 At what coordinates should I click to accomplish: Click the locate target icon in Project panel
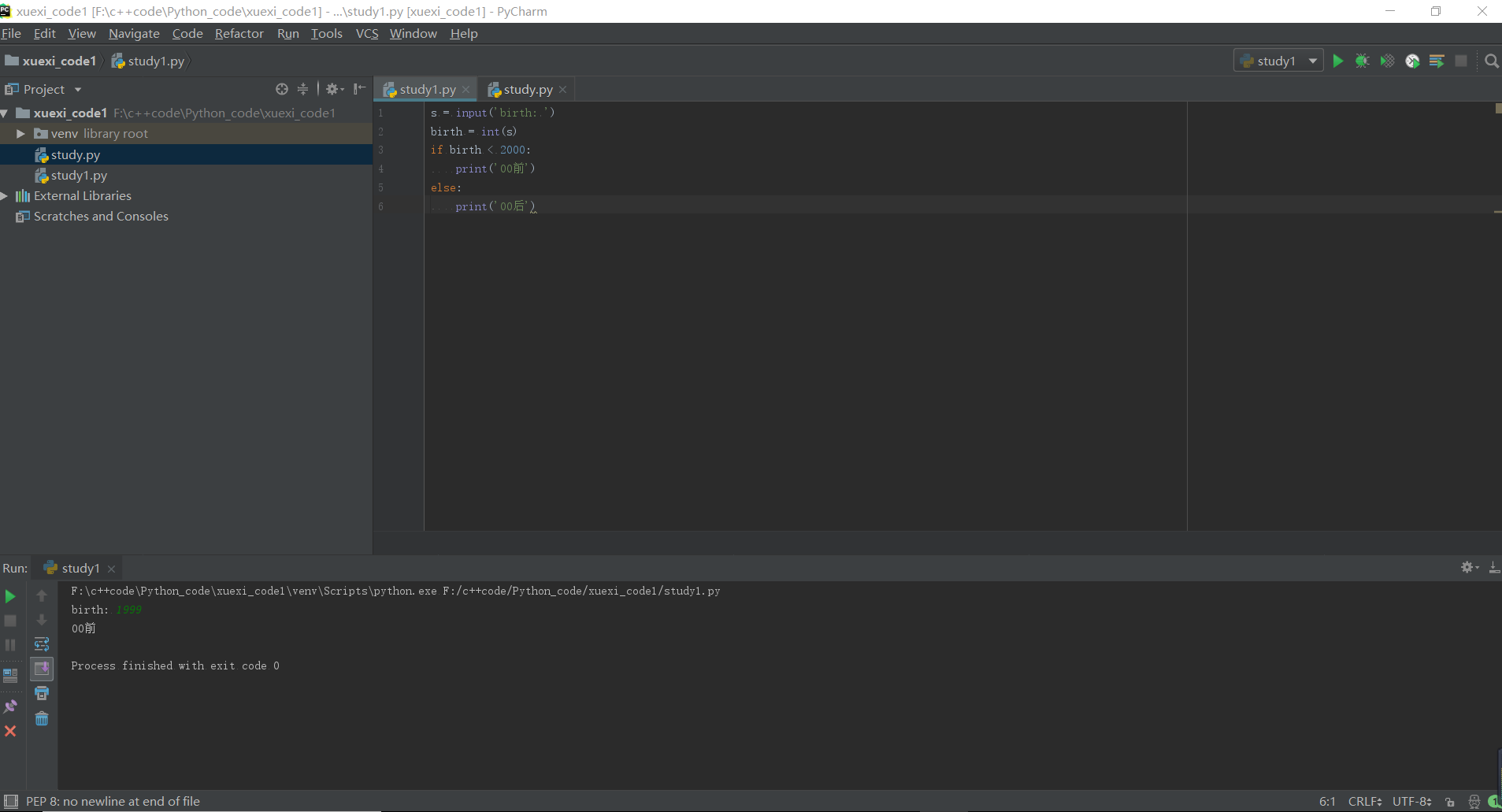282,89
